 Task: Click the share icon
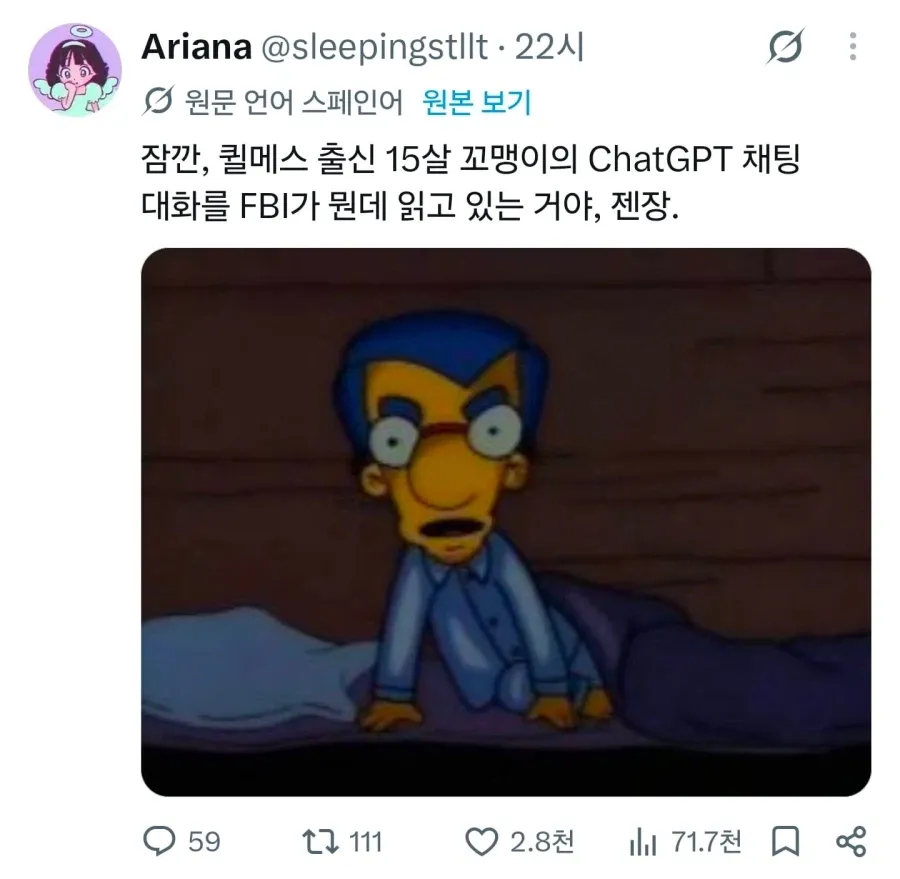pos(851,842)
